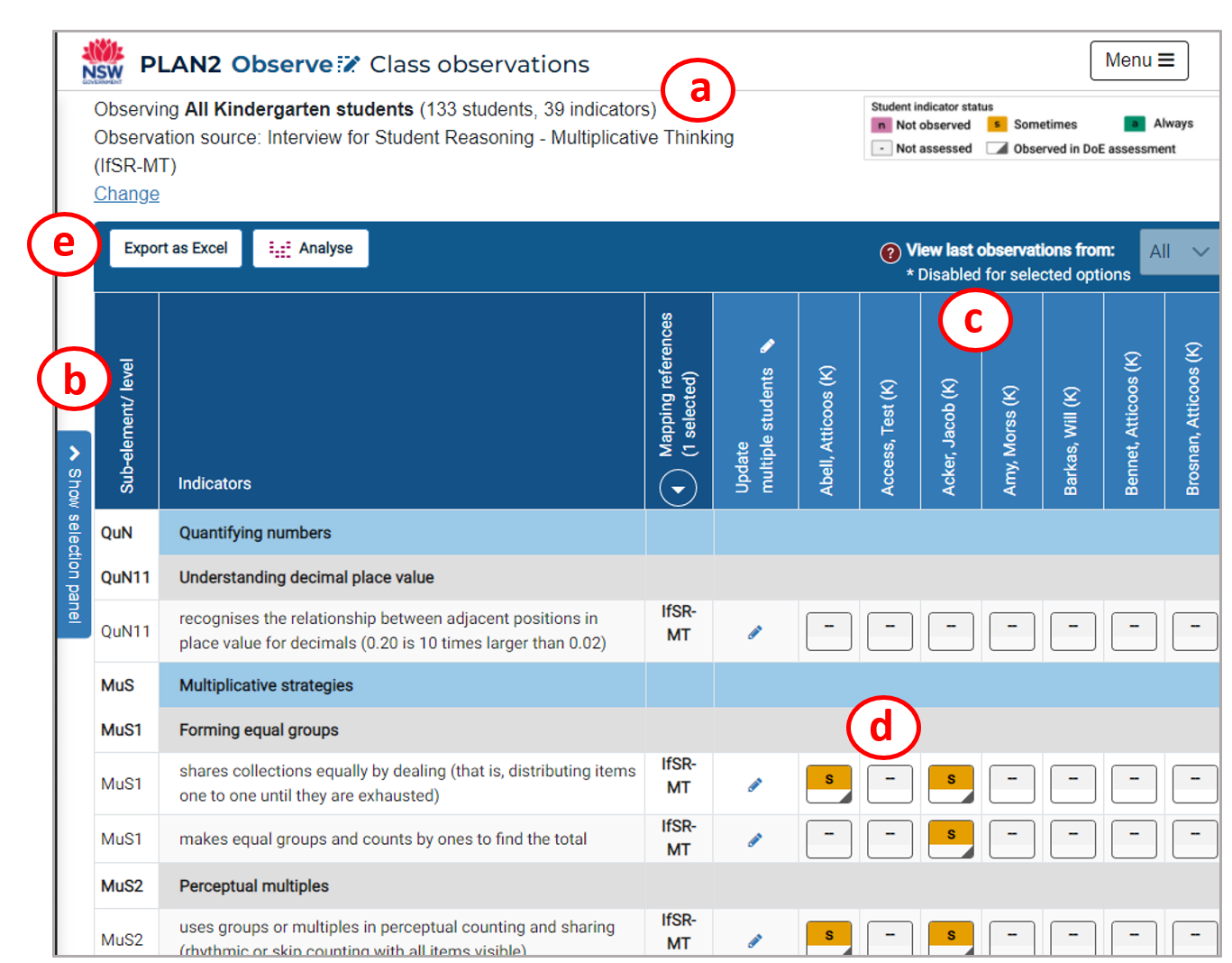
Task: Toggle Acker, Jacob status in QuN11 decimals row
Action: [951, 631]
